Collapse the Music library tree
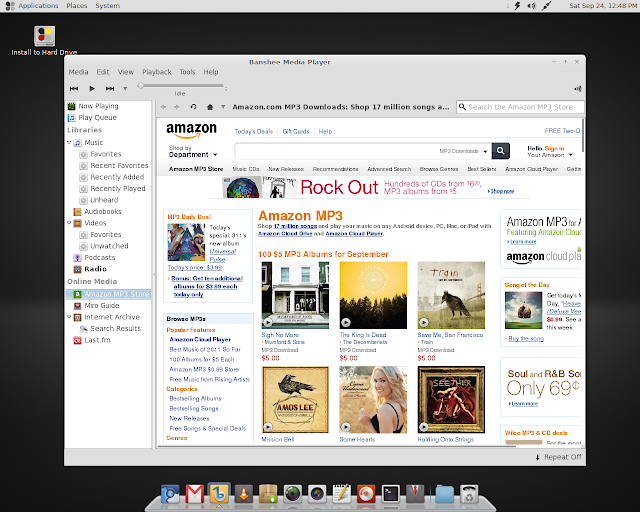The height and width of the screenshot is (512, 640). tap(69, 142)
